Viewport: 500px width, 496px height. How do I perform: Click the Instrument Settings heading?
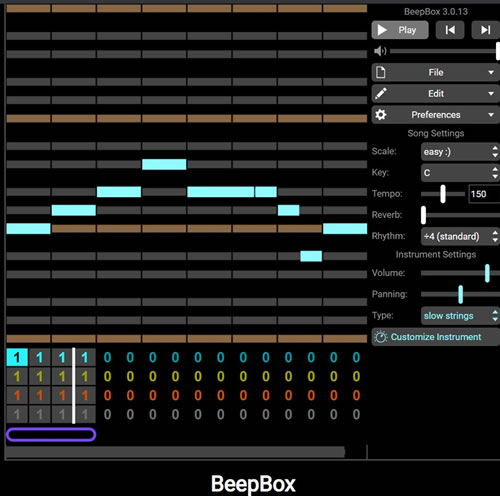point(436,255)
